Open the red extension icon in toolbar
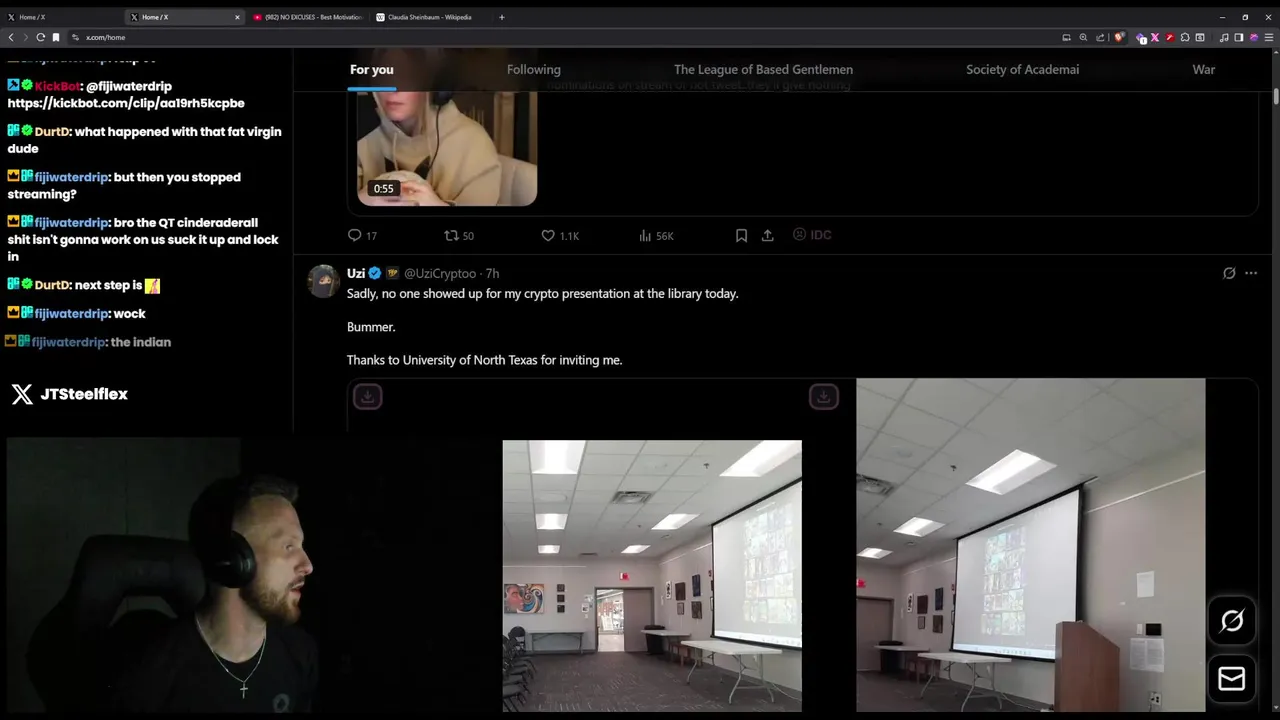The width and height of the screenshot is (1280, 720). tap(1170, 37)
